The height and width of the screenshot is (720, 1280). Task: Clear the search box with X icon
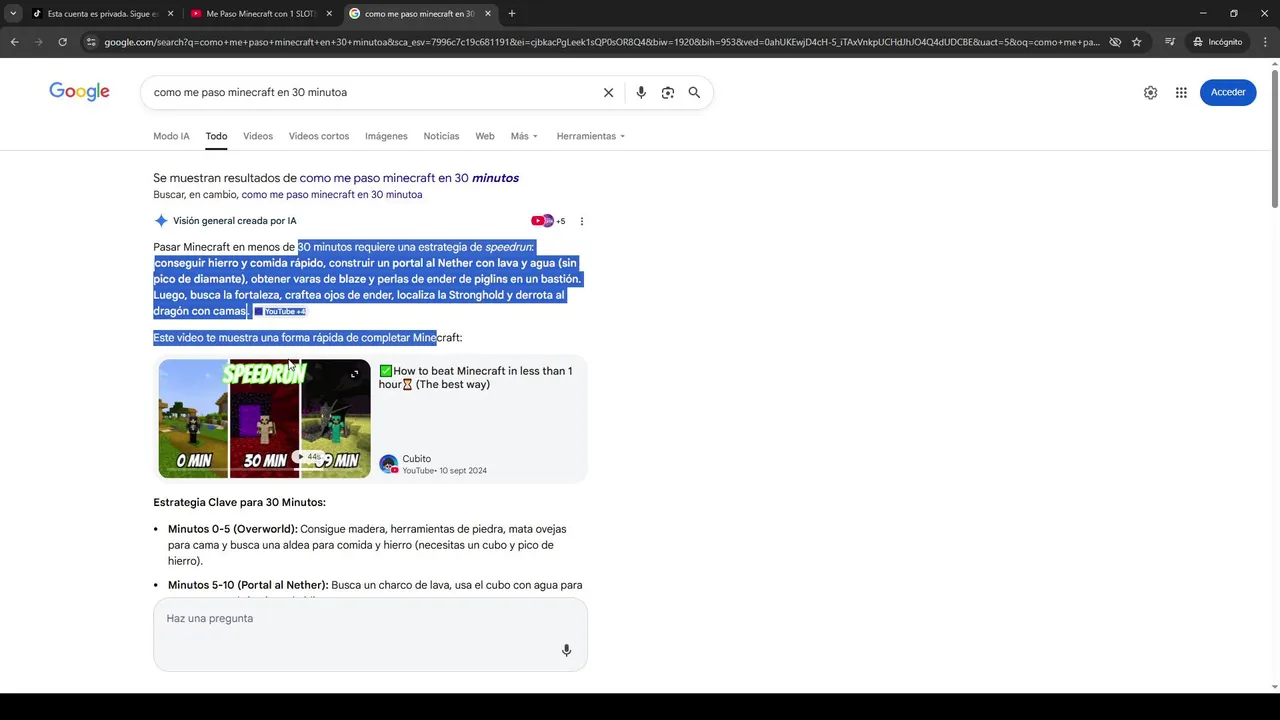(608, 92)
